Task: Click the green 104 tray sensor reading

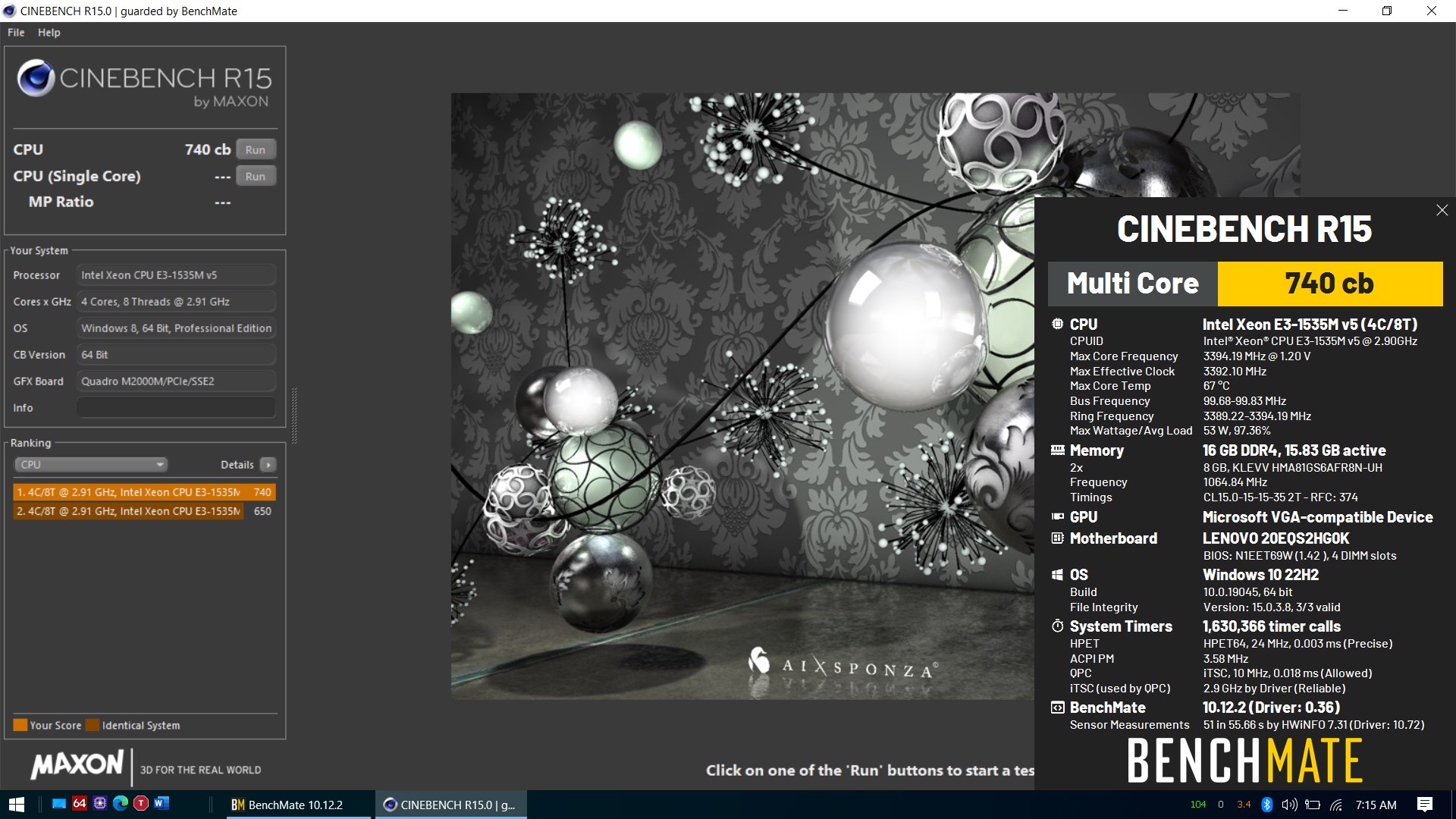Action: pyautogui.click(x=1198, y=805)
